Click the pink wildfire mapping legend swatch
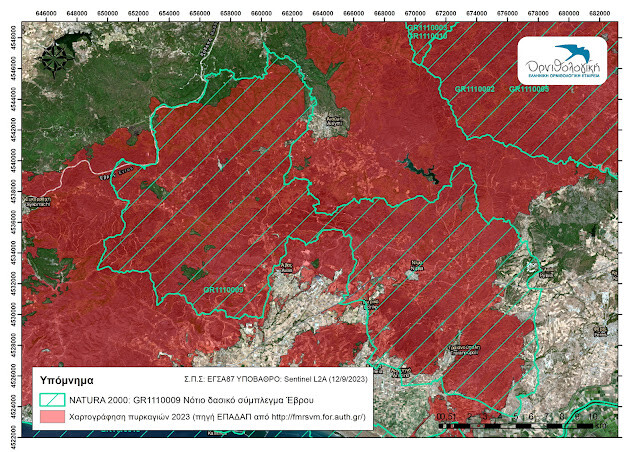The height and width of the screenshot is (452, 639). (52, 417)
